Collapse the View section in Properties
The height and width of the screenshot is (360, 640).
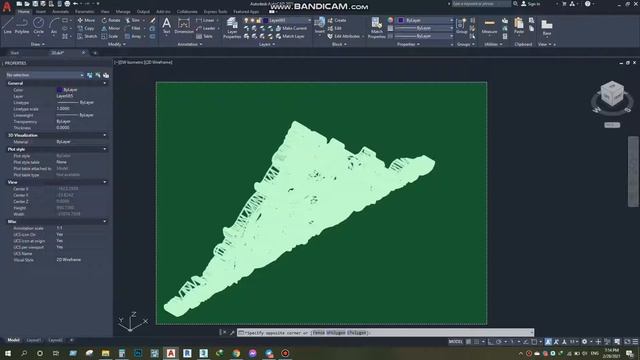pyautogui.click(x=105, y=182)
